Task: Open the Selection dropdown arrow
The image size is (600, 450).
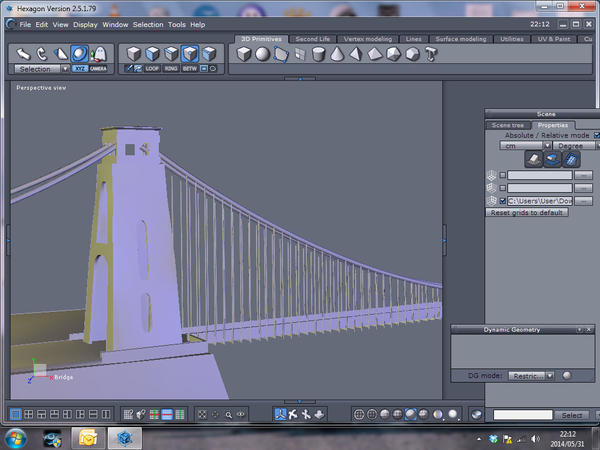Action: (65, 69)
